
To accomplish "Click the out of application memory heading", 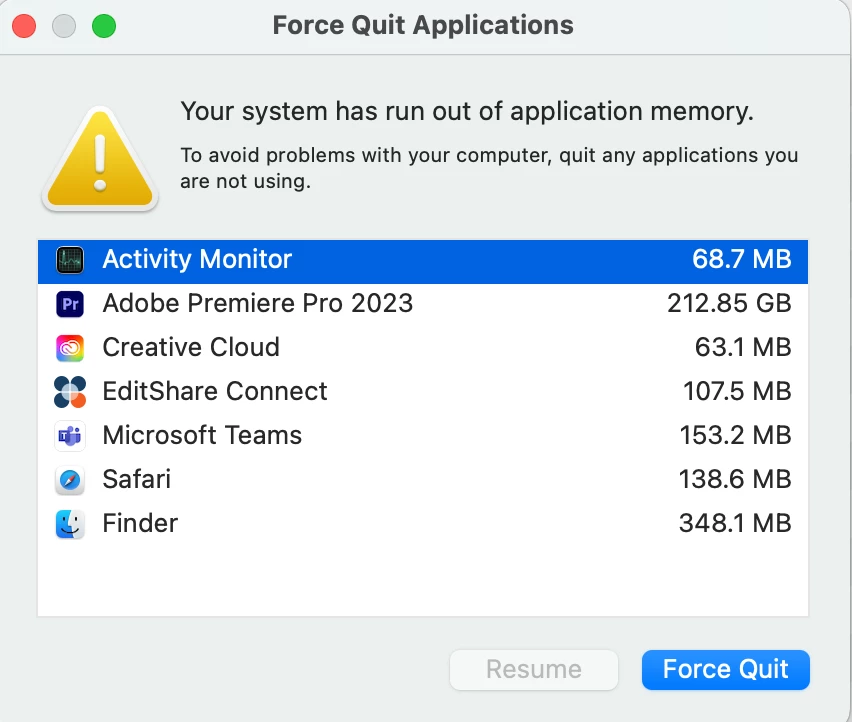I will pos(467,111).
